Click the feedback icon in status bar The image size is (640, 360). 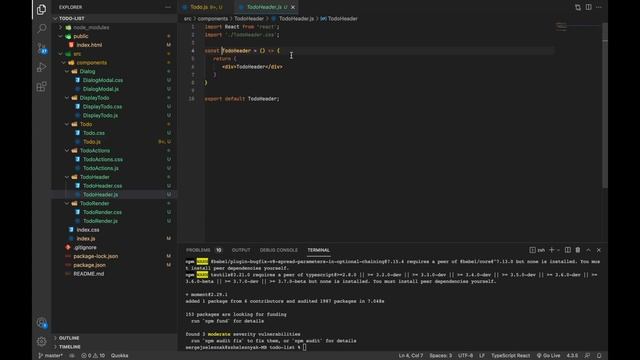587,356
